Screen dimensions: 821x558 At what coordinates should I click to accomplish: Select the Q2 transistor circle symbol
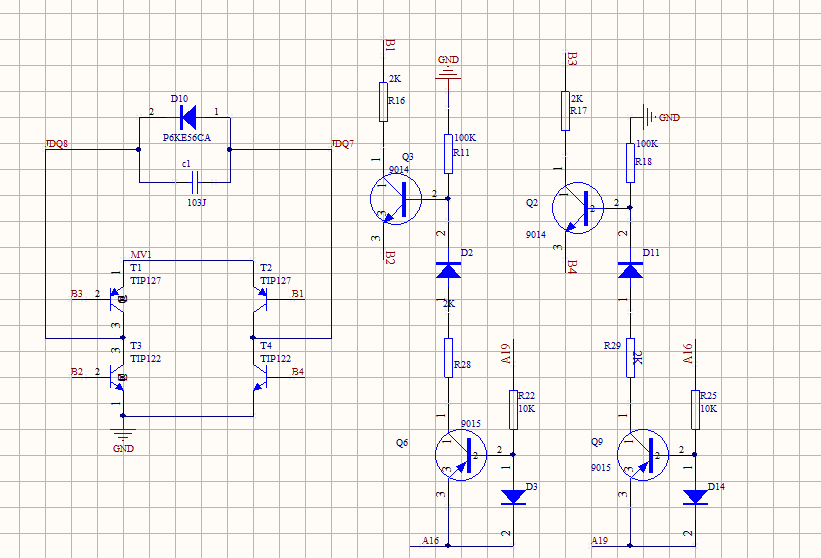pyautogui.click(x=578, y=208)
